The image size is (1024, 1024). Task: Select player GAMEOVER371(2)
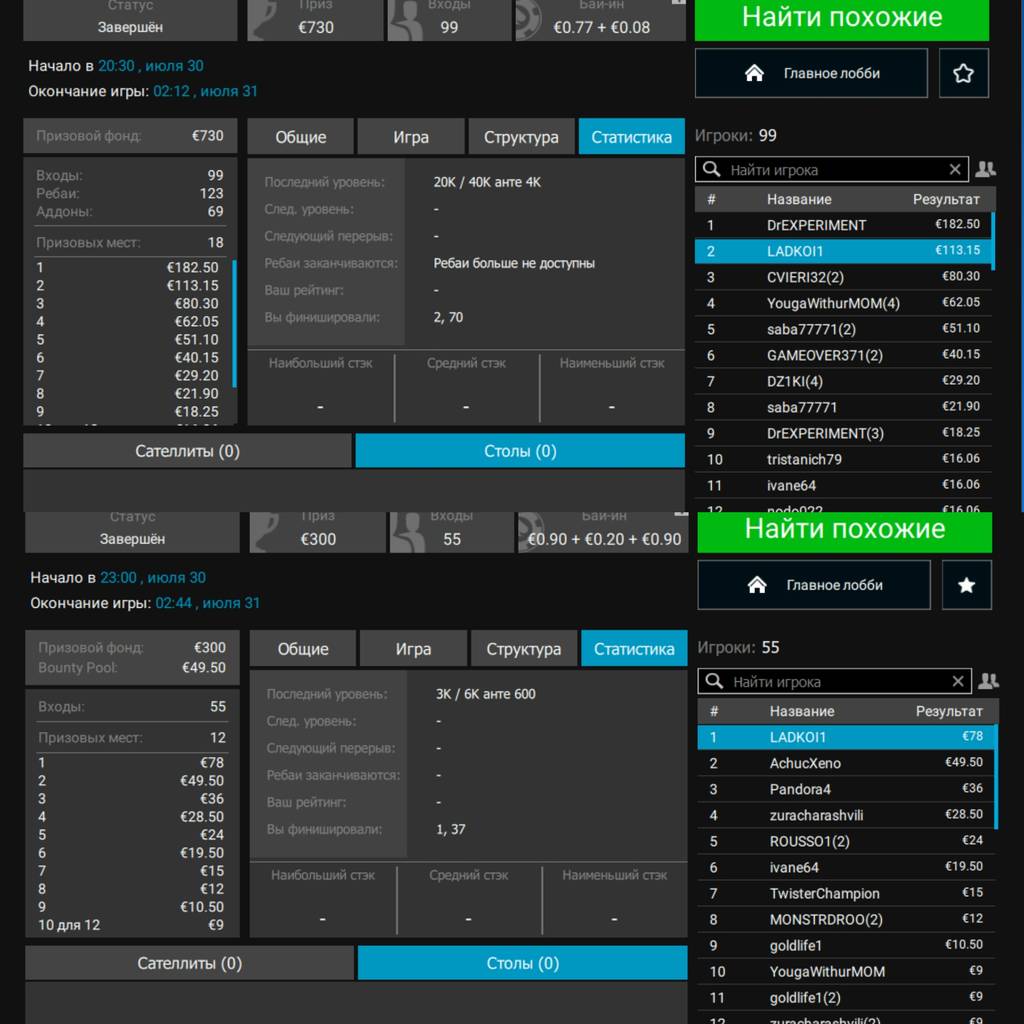coord(842,355)
